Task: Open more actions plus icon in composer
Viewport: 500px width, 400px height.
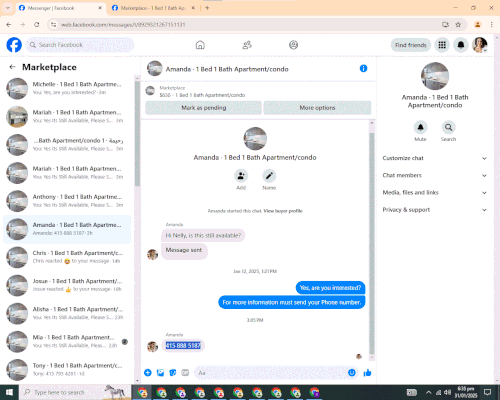Action: tap(148, 373)
